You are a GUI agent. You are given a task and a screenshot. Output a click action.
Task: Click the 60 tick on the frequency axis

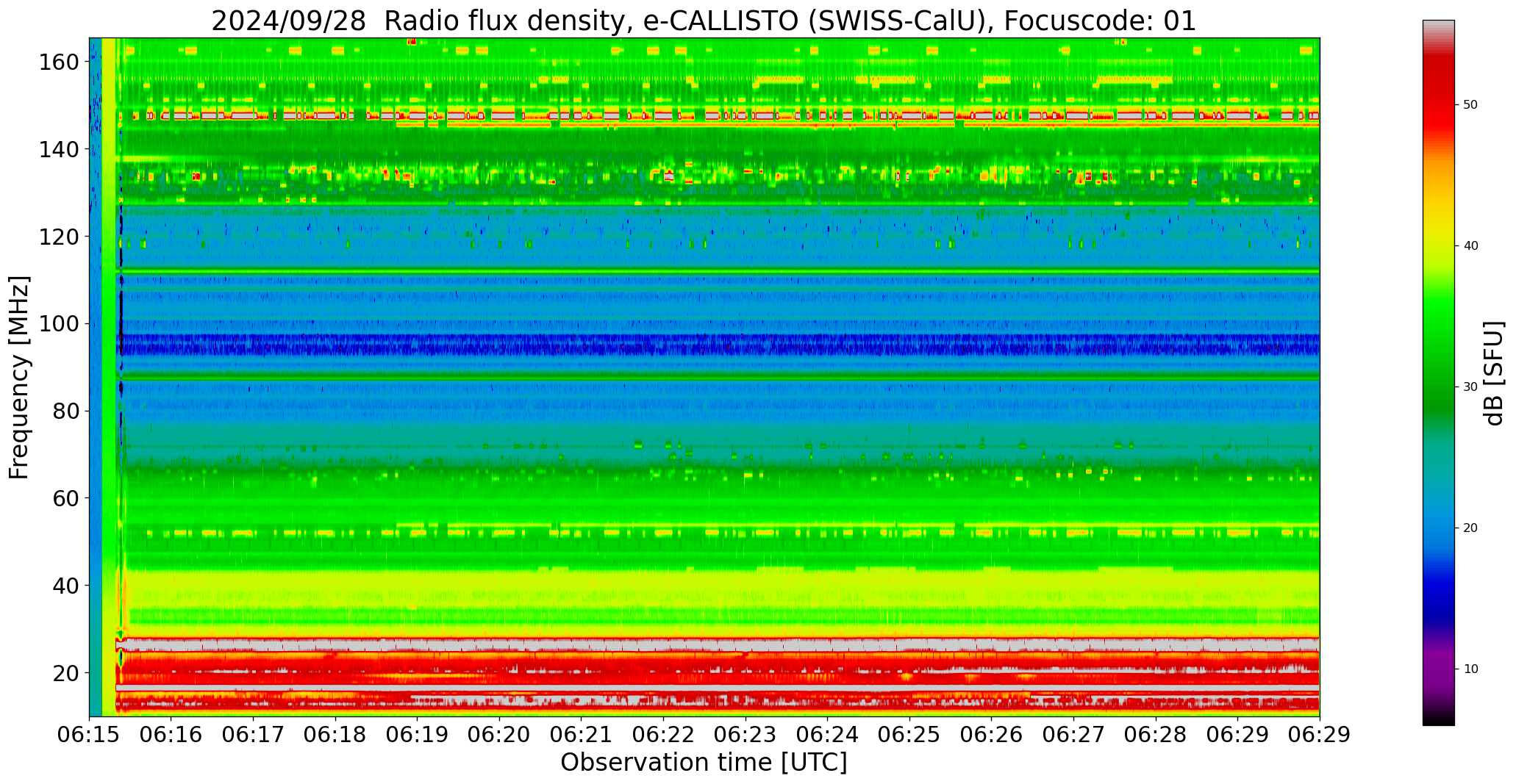[x=65, y=498]
